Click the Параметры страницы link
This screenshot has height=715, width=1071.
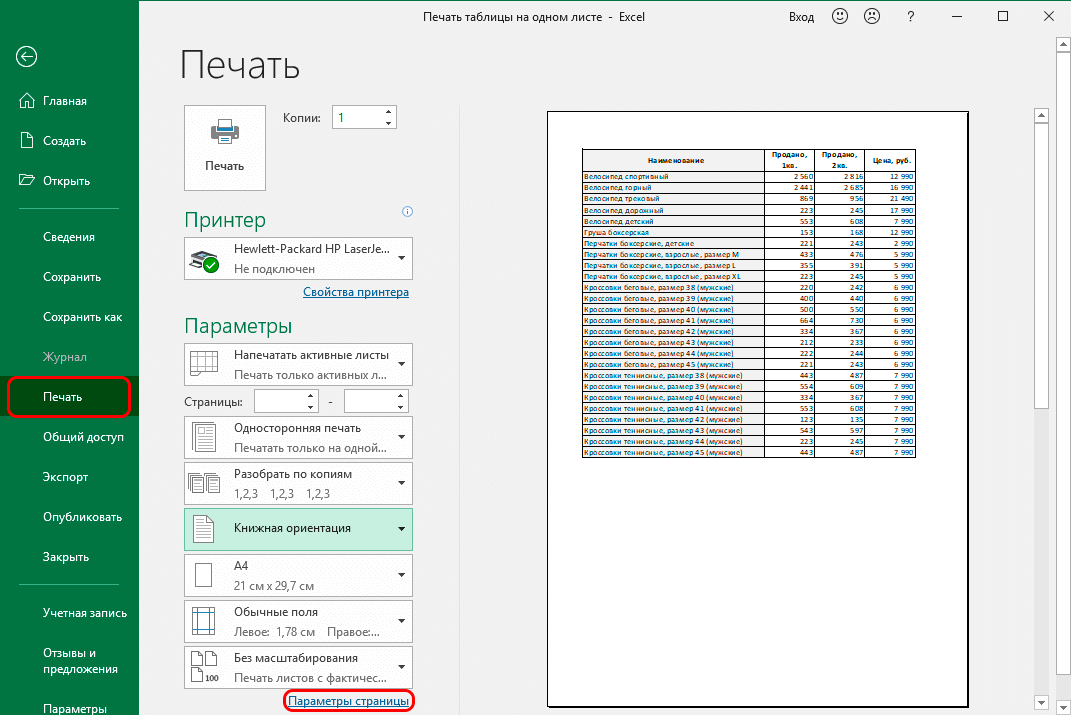click(x=348, y=700)
